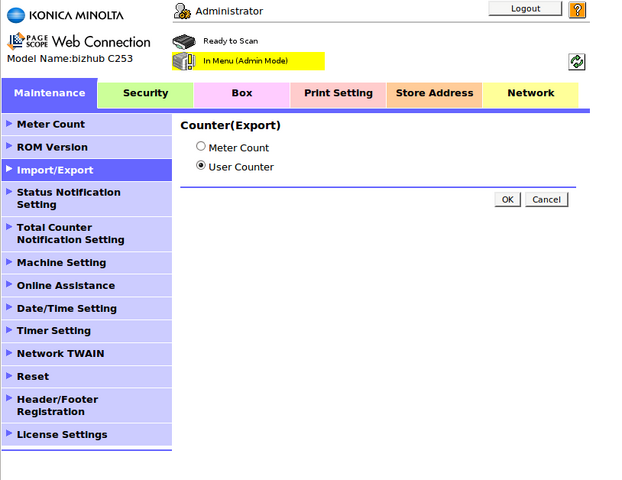The width and height of the screenshot is (622, 480).
Task: Log out using the Logout button
Action: tap(525, 9)
